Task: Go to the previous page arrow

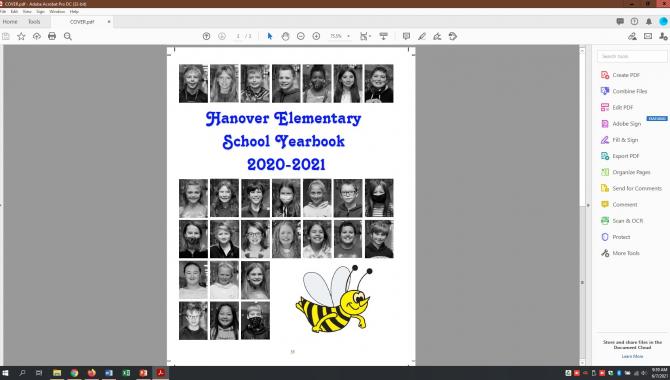Action: coord(206,36)
